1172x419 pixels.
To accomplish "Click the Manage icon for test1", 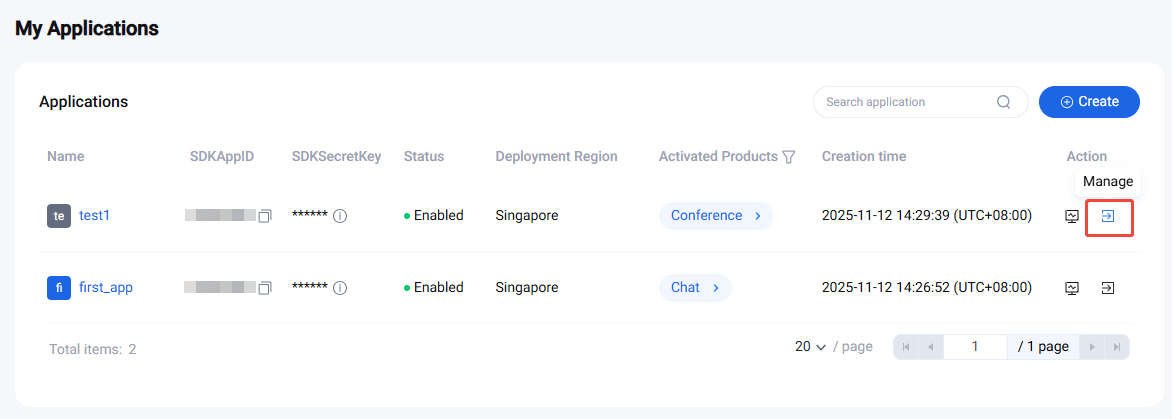I will [1108, 216].
